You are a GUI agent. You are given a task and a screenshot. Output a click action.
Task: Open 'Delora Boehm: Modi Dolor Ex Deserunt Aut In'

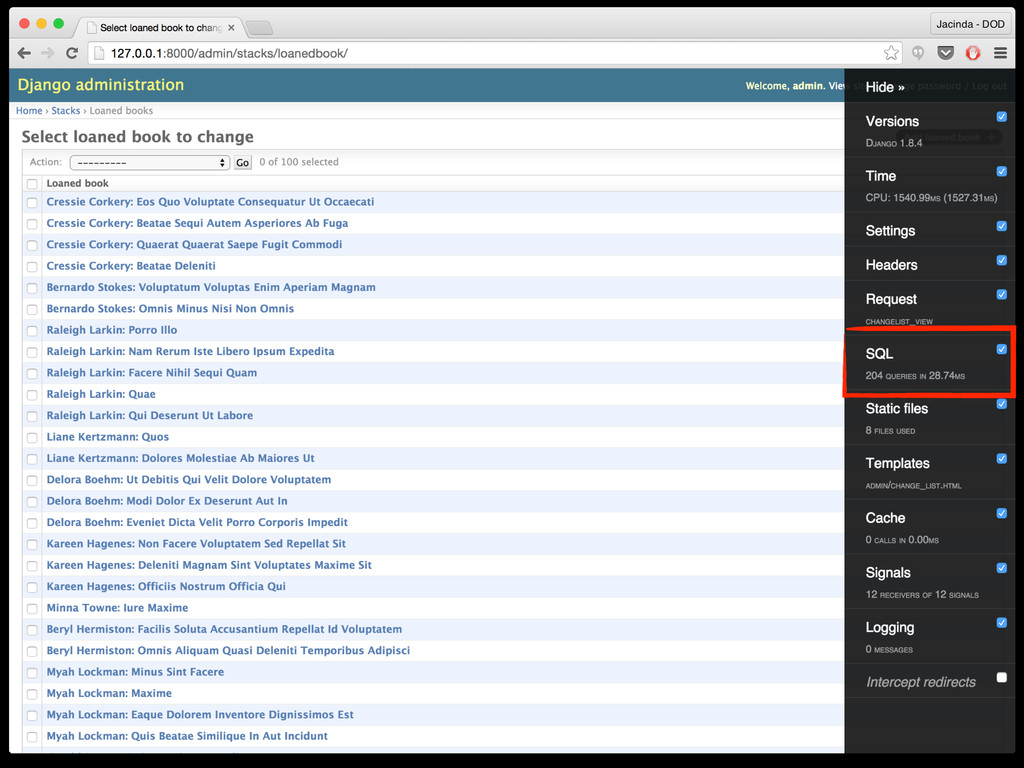[x=167, y=501]
